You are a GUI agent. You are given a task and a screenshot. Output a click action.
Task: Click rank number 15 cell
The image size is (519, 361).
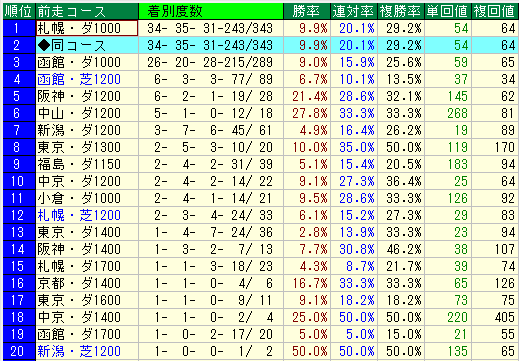[19, 266]
